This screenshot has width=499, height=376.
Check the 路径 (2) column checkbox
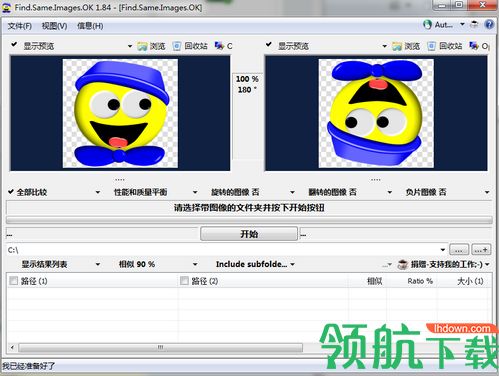click(184, 281)
